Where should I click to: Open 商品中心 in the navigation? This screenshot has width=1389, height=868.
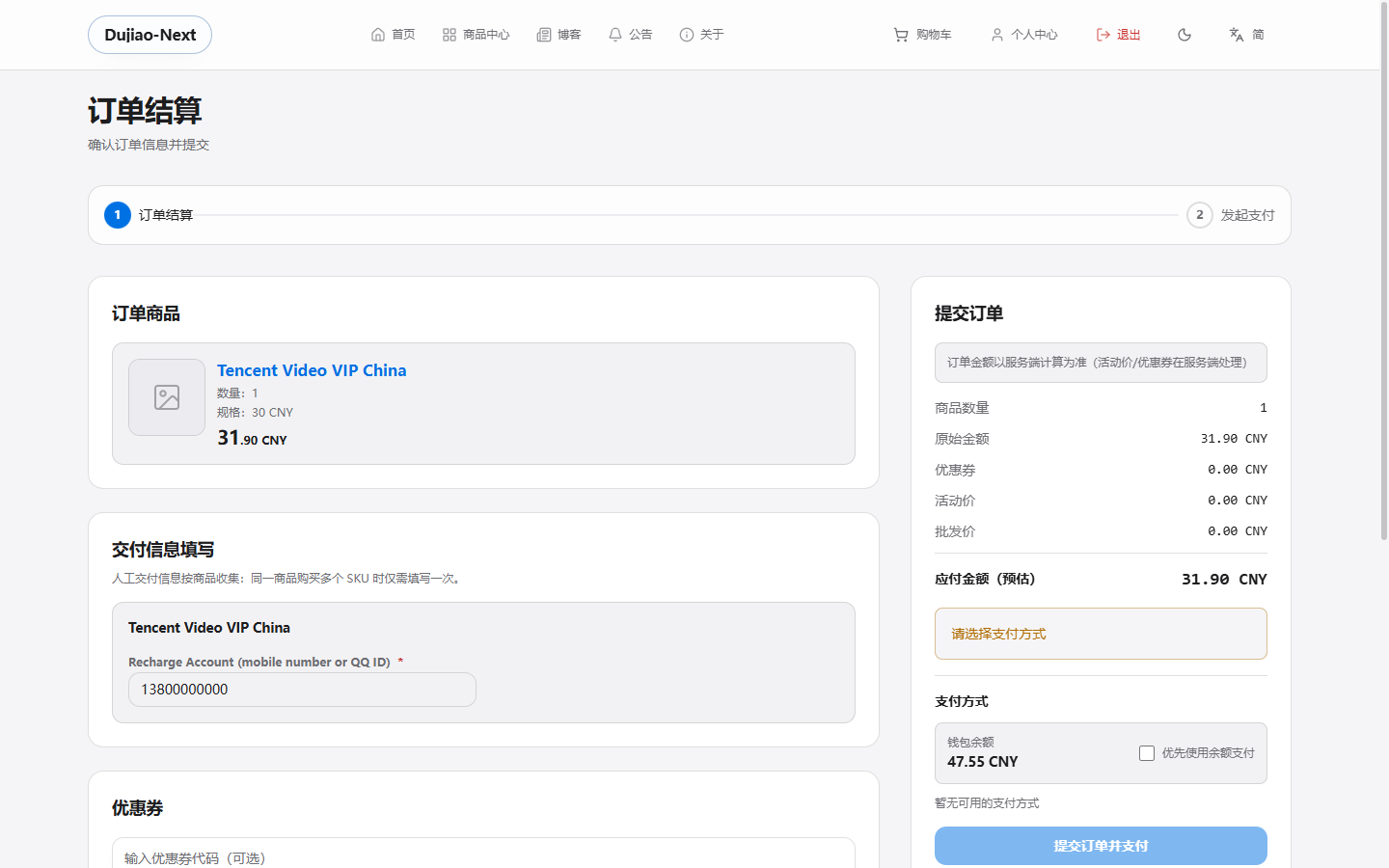pyautogui.click(x=486, y=35)
